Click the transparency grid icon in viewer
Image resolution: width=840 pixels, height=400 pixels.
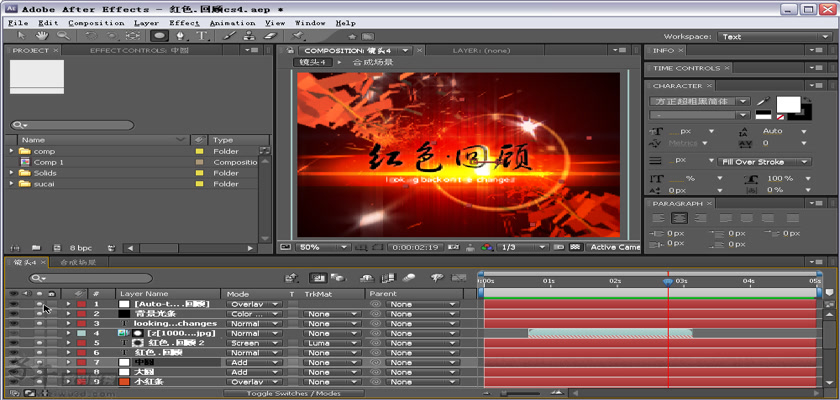[x=575, y=247]
